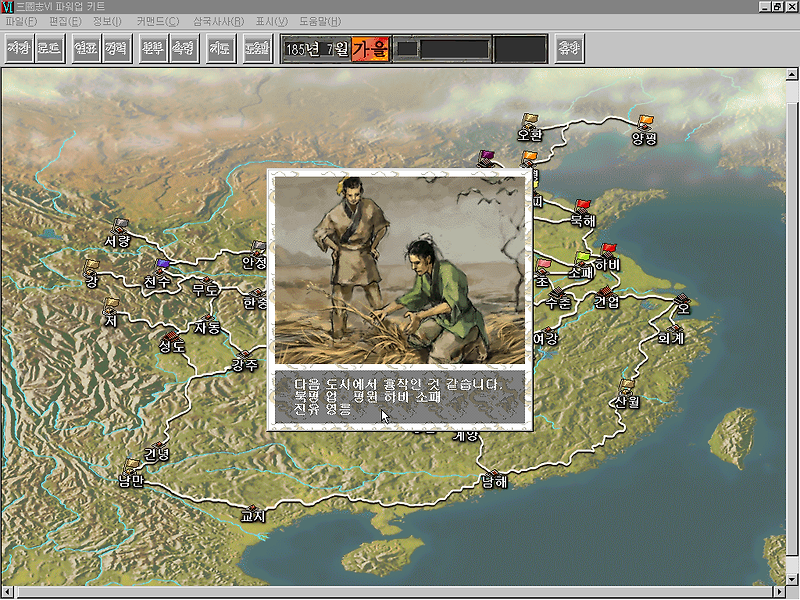
Task: Click the 도움말 (help) toolbar button
Action: point(258,48)
